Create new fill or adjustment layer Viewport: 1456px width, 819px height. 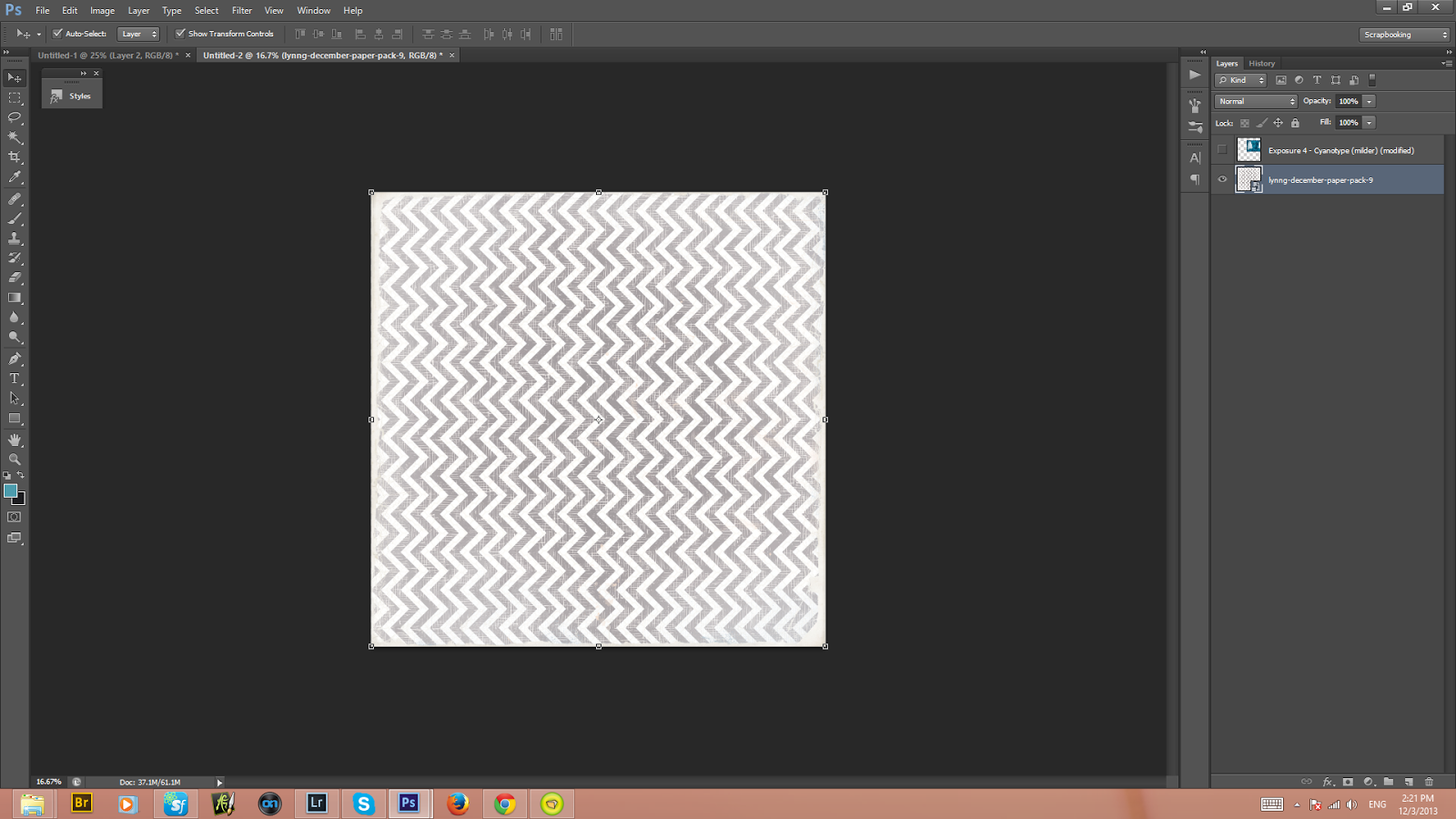1368,782
